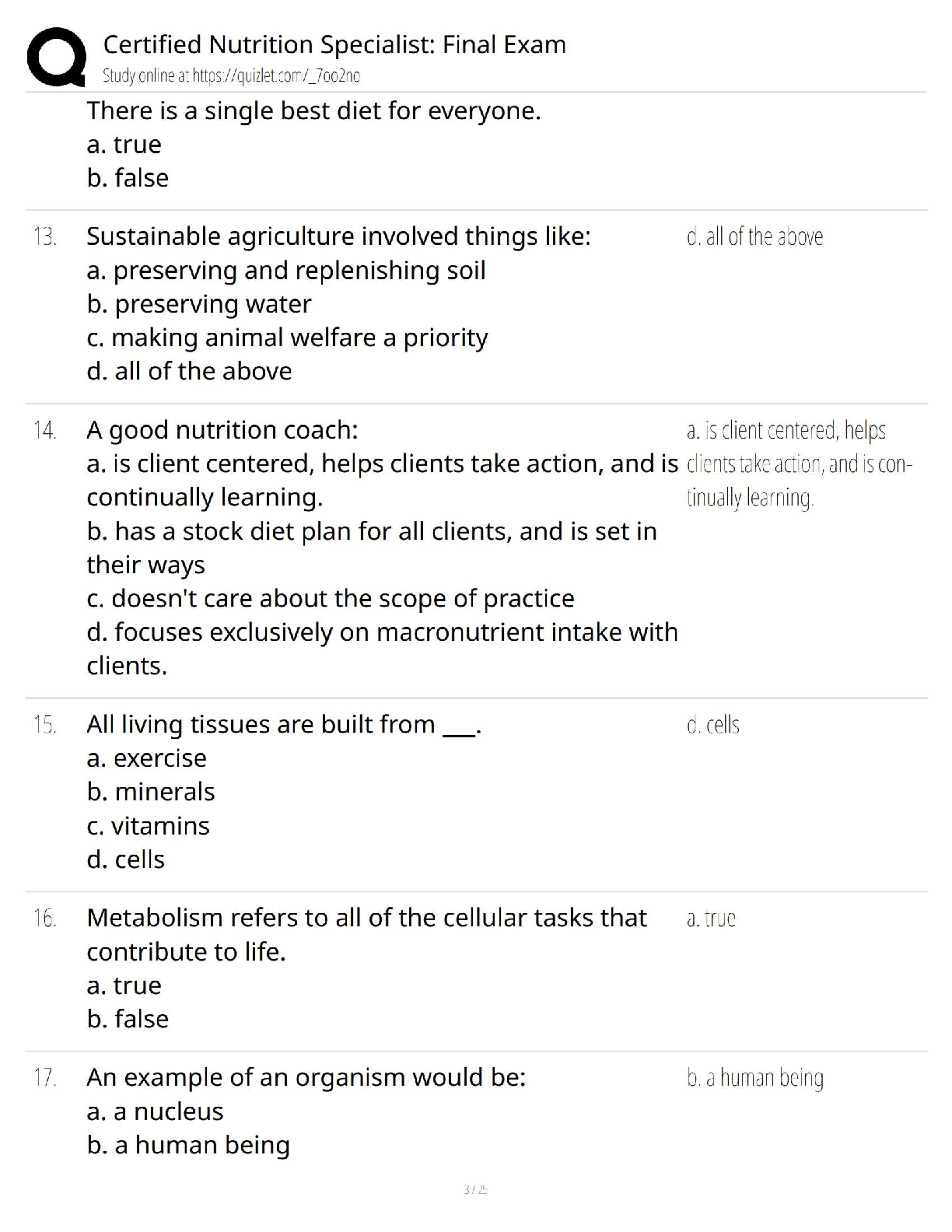The width and height of the screenshot is (952, 1232).
Task: Click the Certified Nutrition Specialist title
Action: click(x=334, y=44)
